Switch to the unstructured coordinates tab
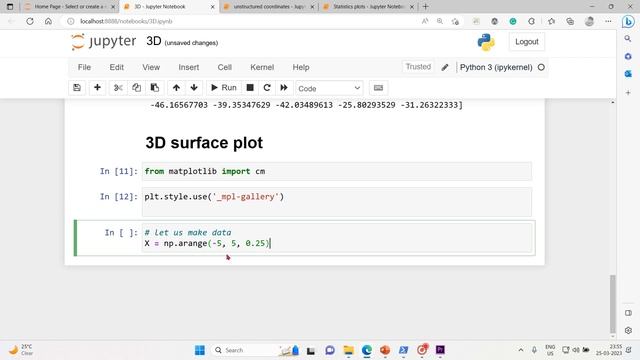The image size is (640, 360). click(268, 7)
